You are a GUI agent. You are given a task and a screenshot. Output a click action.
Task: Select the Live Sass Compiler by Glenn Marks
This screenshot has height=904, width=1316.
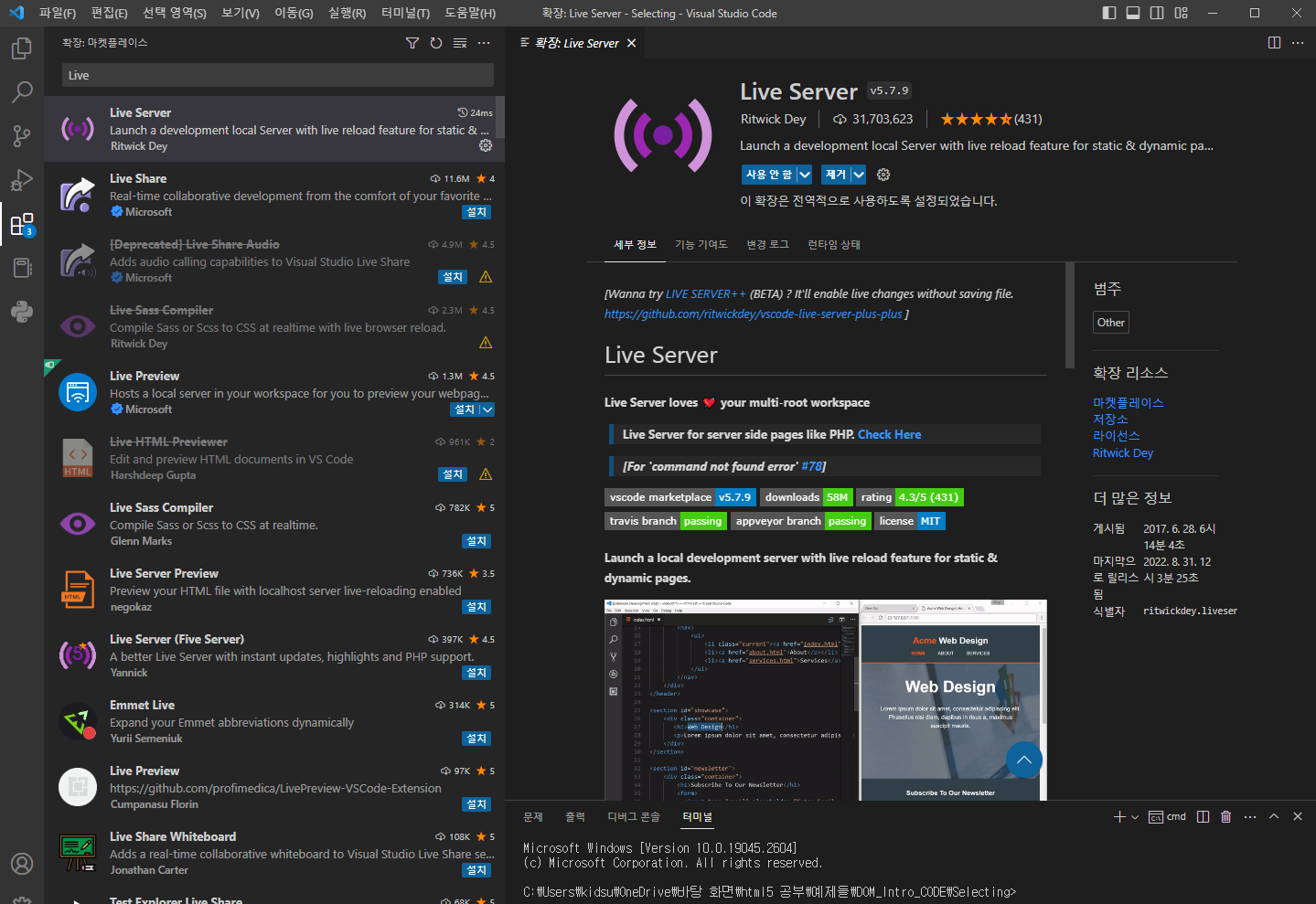[274, 524]
